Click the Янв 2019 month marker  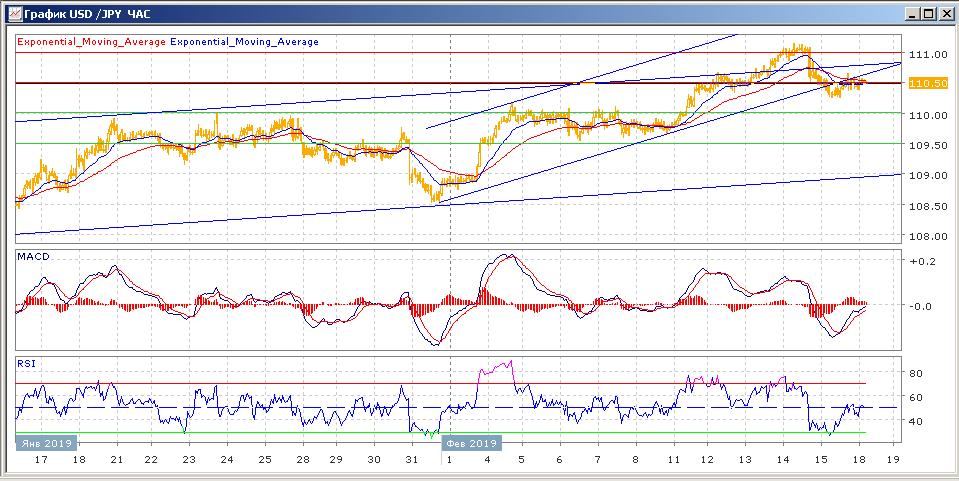pyautogui.click(x=44, y=443)
